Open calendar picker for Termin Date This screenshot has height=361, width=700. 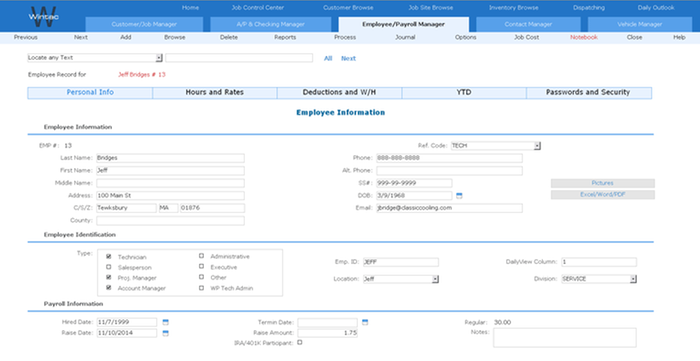[365, 322]
